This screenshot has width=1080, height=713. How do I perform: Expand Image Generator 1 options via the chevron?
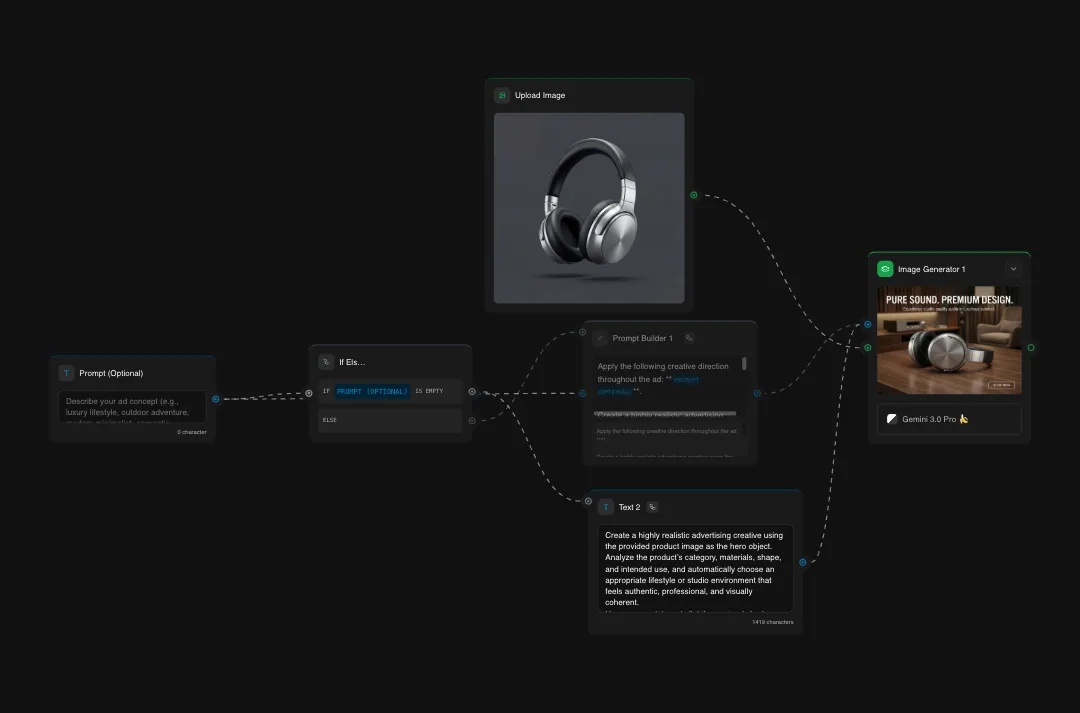click(1013, 268)
